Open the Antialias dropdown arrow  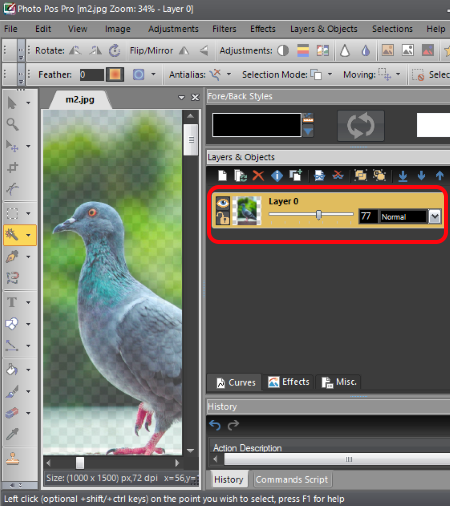tap(229, 74)
